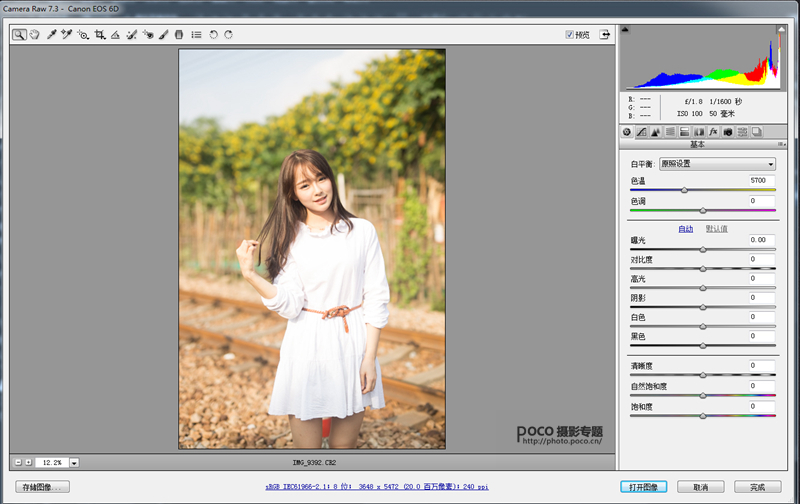Click the 存储图像 save image button
Screen dimensions: 800x504
pos(42,487)
